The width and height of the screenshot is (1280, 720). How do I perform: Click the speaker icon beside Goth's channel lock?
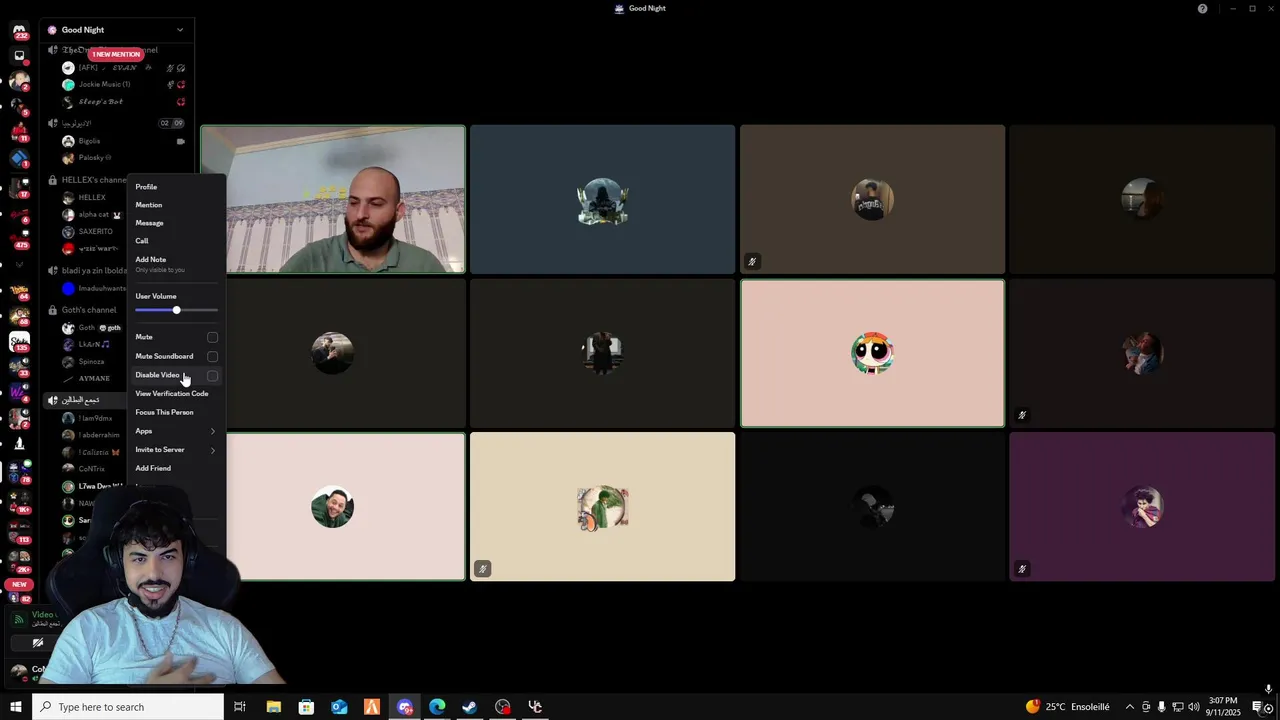pyautogui.click(x=53, y=310)
